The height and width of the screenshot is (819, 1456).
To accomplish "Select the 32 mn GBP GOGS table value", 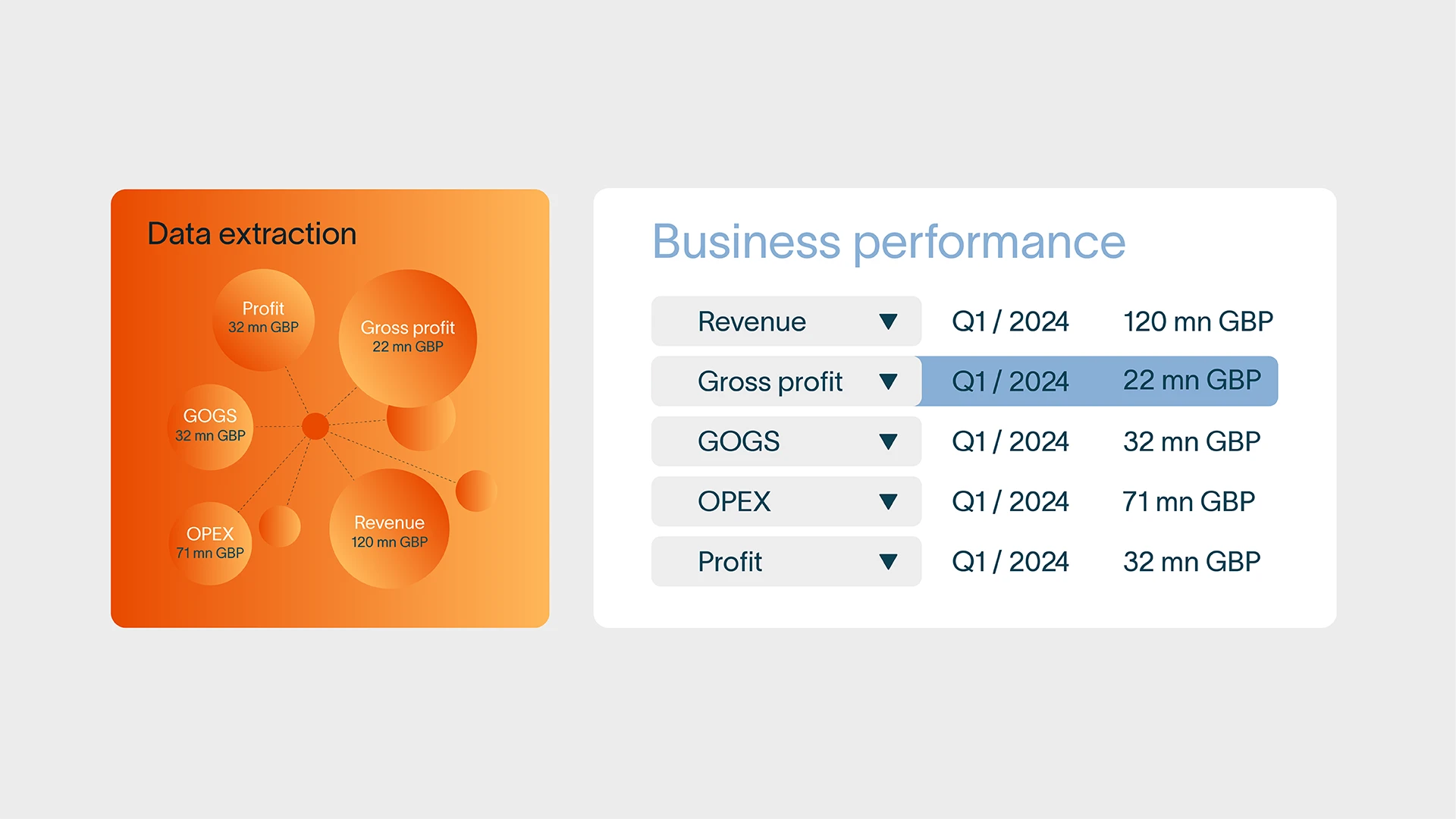I will (x=1191, y=441).
